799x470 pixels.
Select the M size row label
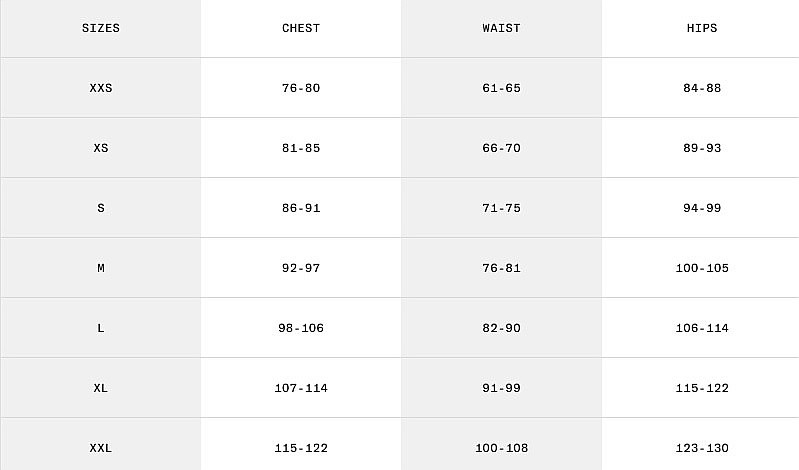[x=101, y=268]
